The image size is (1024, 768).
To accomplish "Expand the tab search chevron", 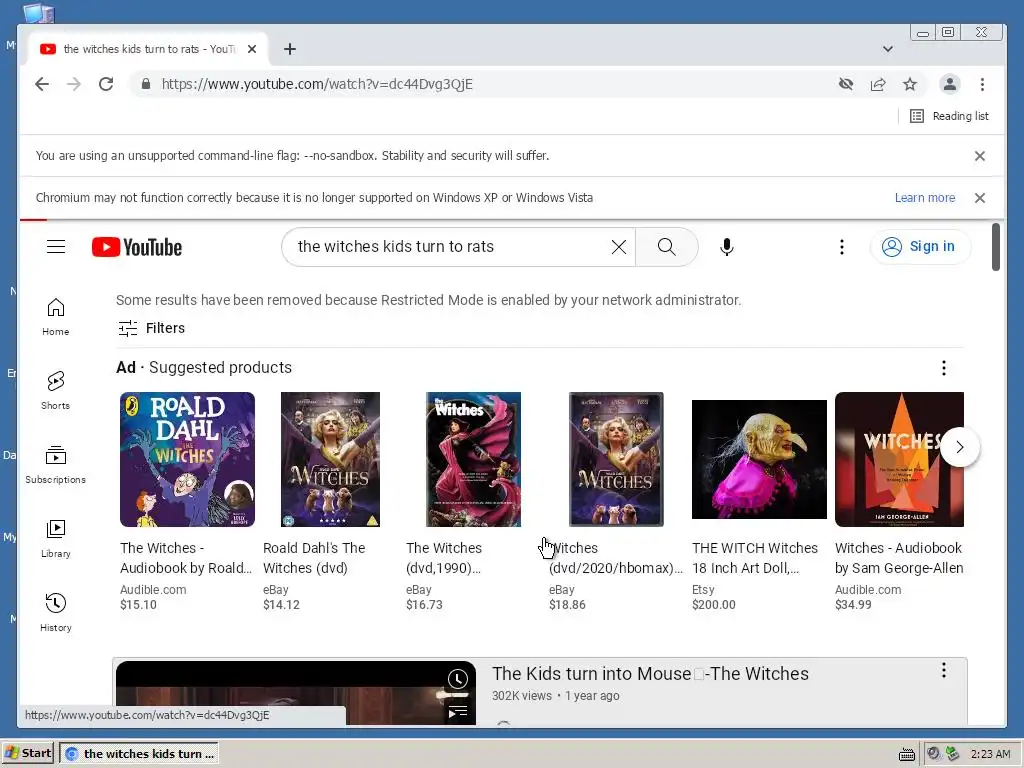I will pos(888,49).
